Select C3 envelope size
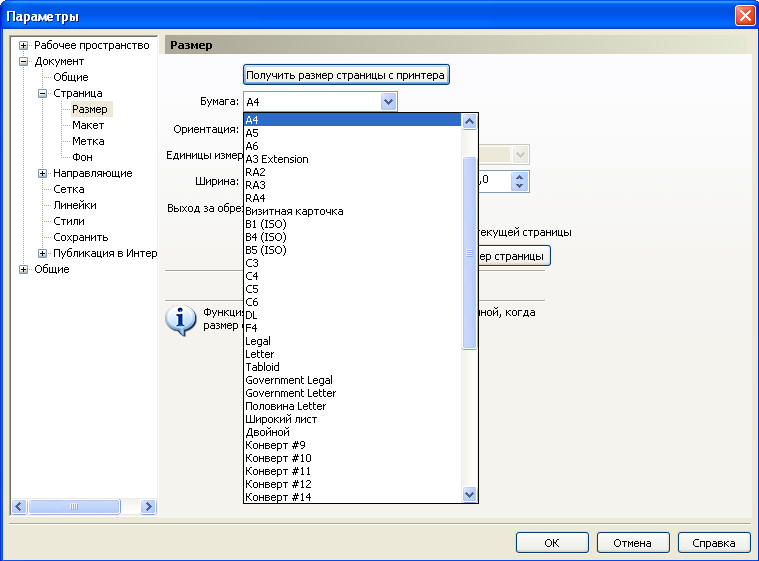Image resolution: width=759 pixels, height=561 pixels. pos(352,263)
